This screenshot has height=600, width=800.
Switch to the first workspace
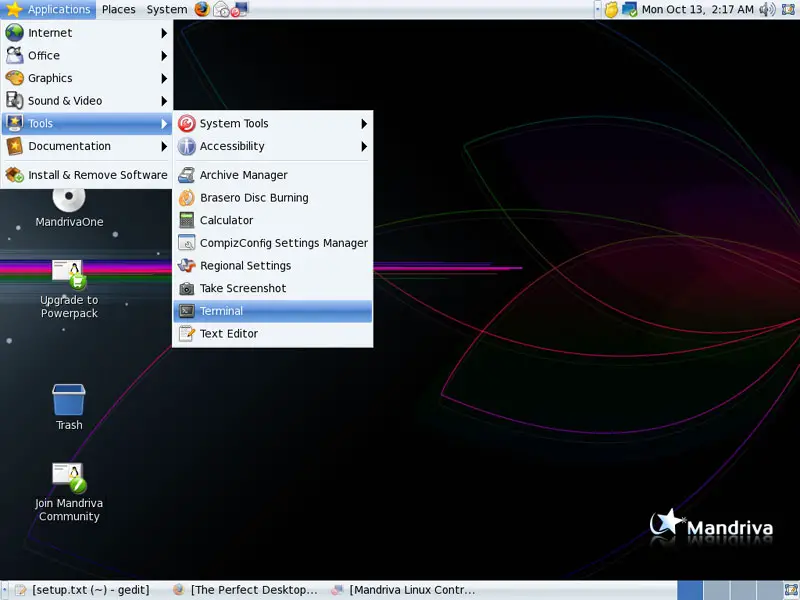click(690, 590)
